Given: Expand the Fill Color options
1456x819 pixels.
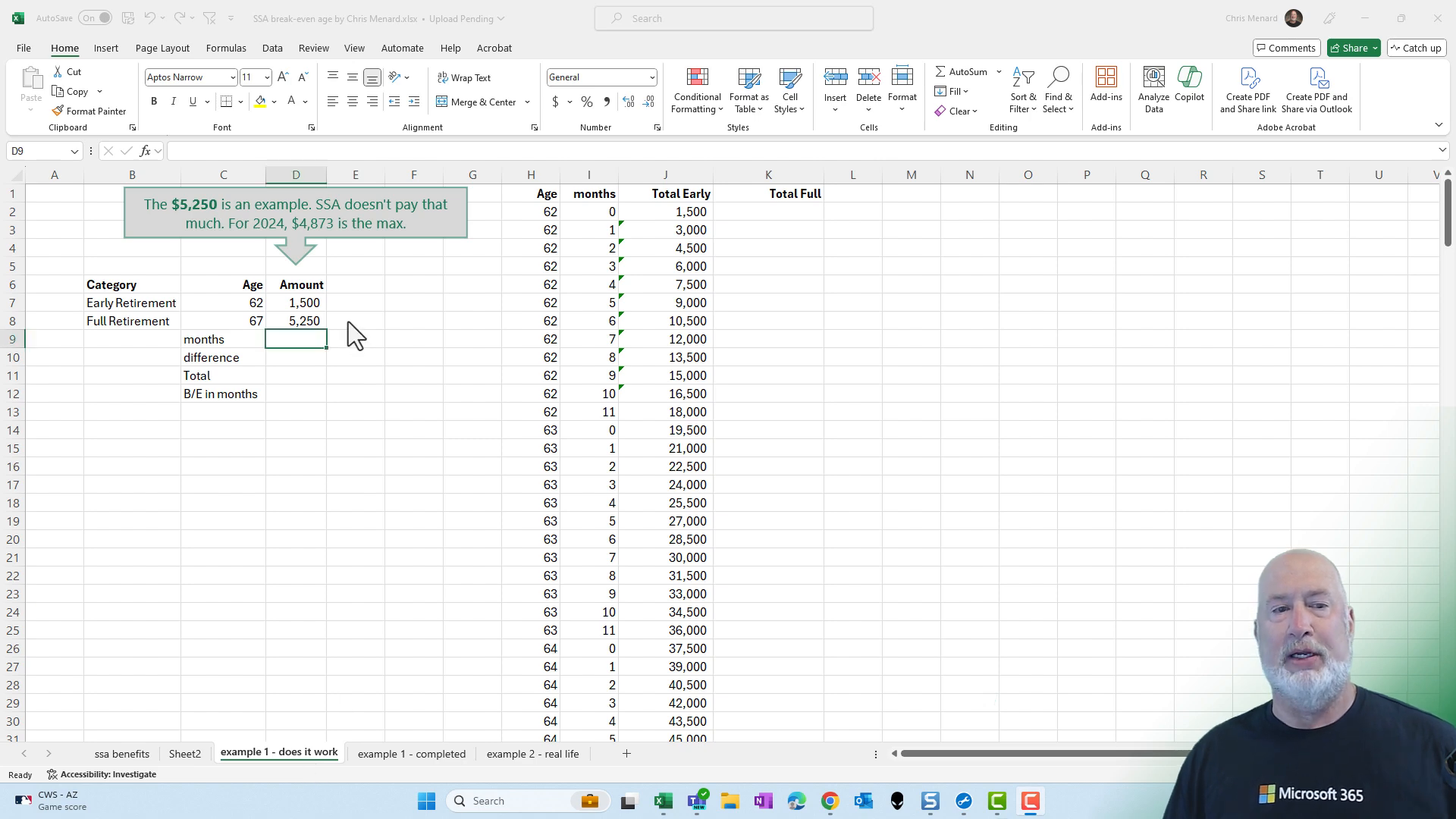Looking at the screenshot, I should coord(275,102).
